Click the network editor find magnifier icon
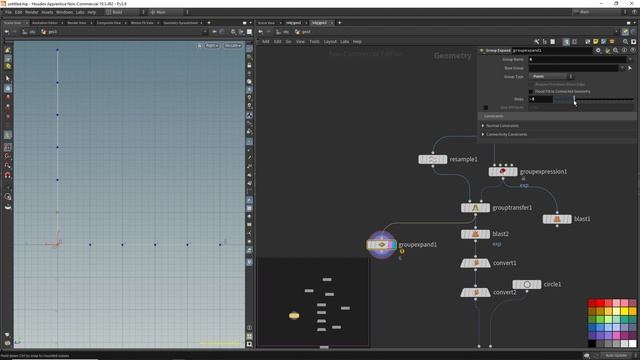The height and width of the screenshot is (360, 640). pyautogui.click(x=625, y=42)
